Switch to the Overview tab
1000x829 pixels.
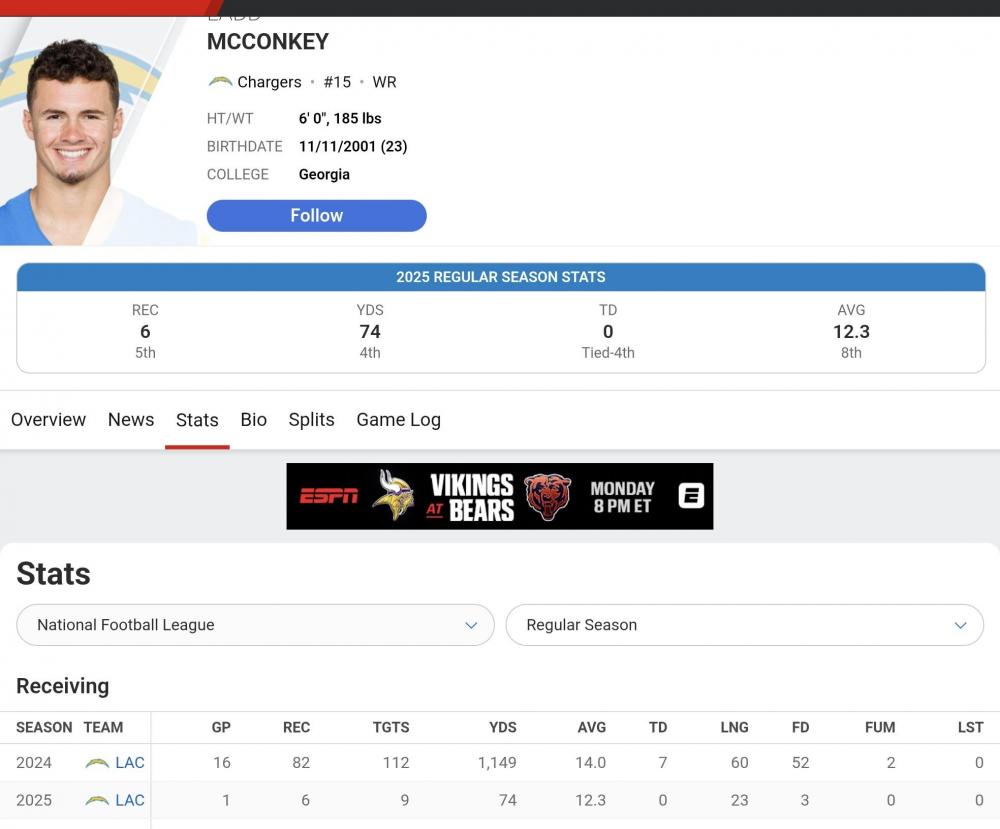coord(49,420)
